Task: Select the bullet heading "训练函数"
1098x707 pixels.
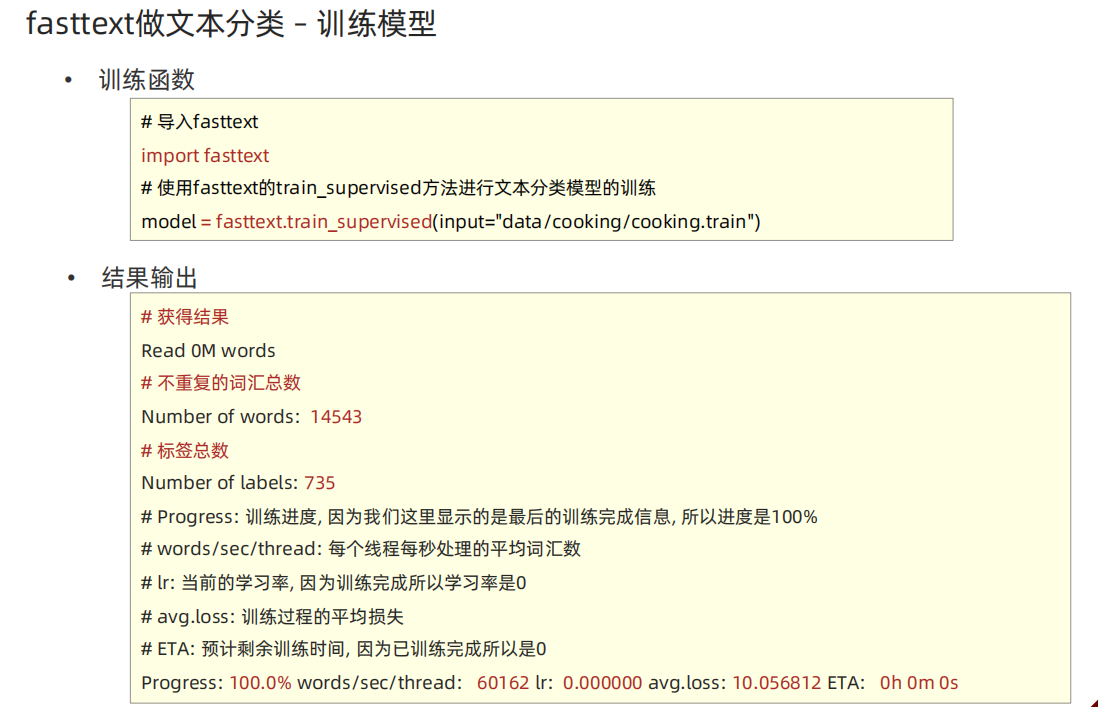Action: click(146, 80)
